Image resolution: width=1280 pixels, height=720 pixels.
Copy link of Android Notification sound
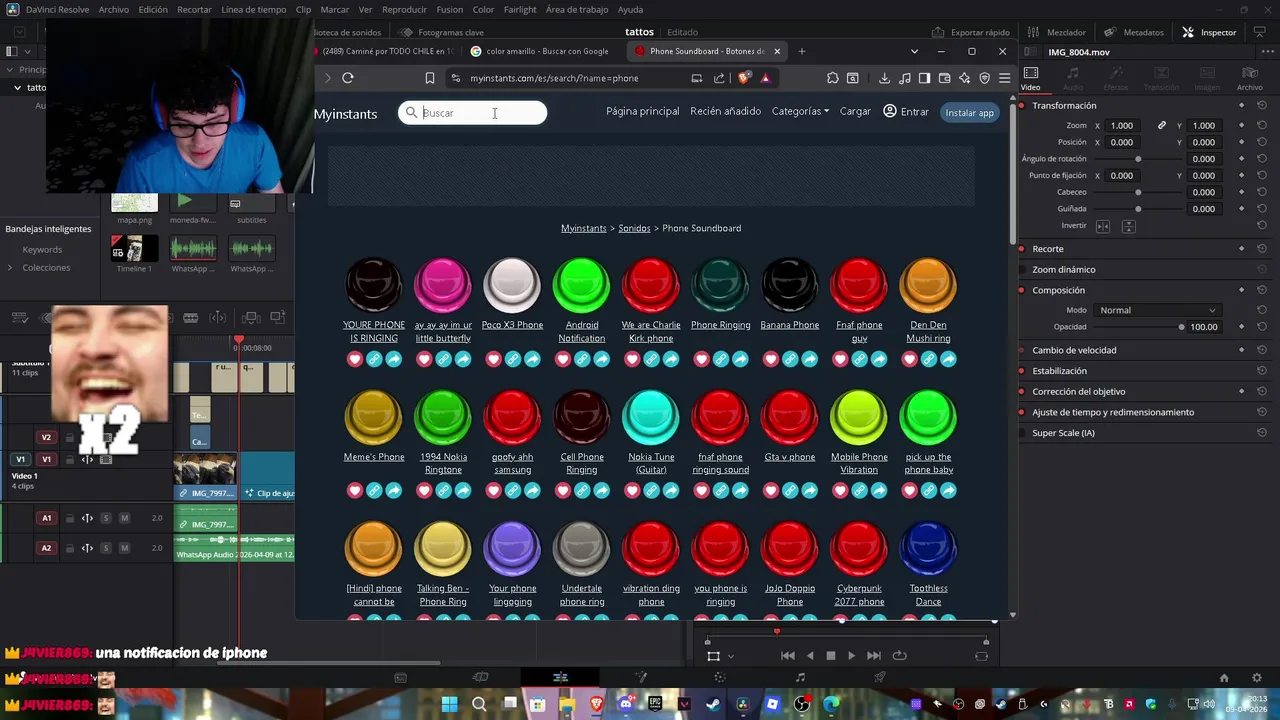tap(582, 359)
